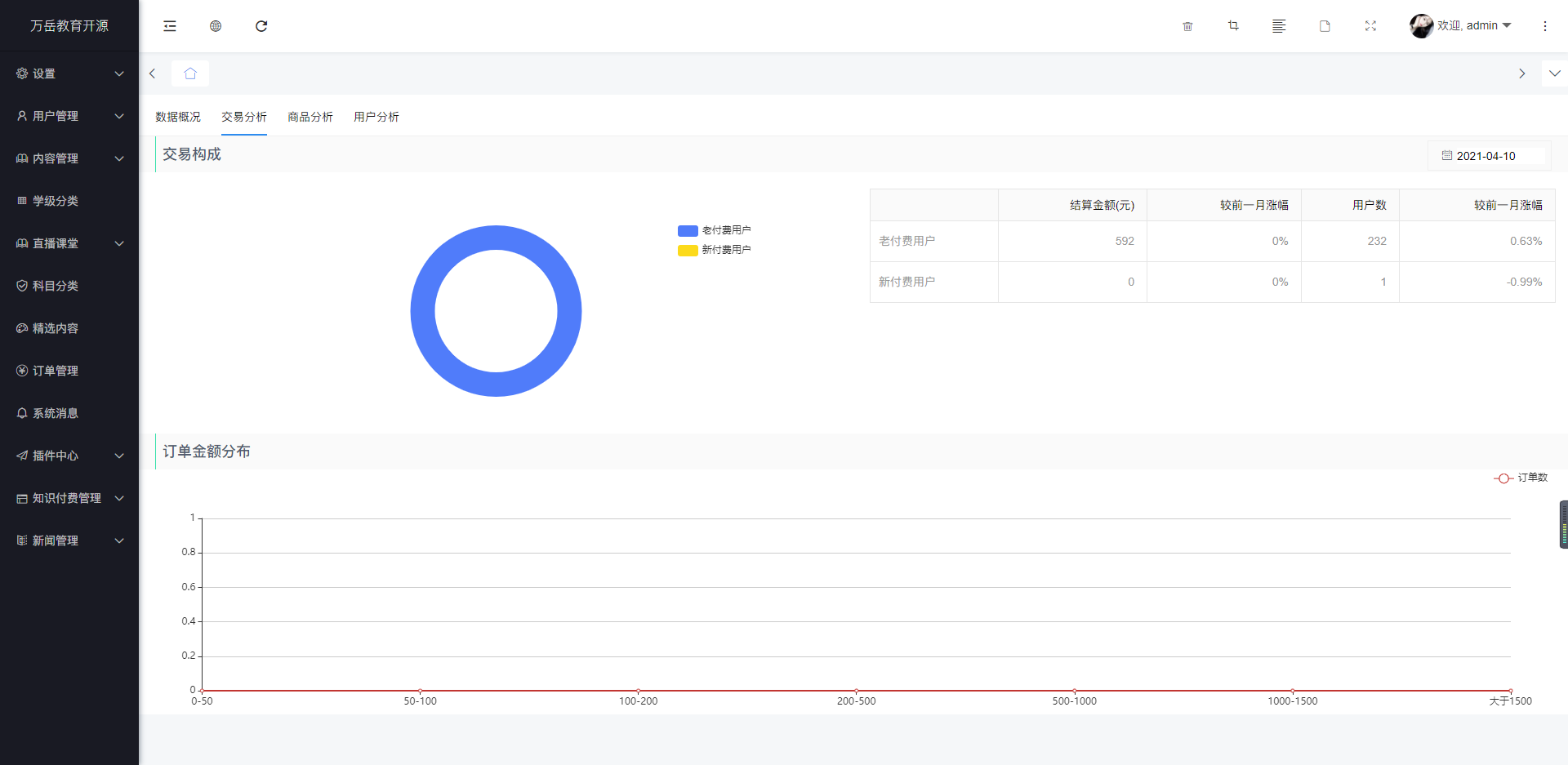Viewport: 1568px width, 765px height.
Task: Click the refresh page icon
Action: 261,26
